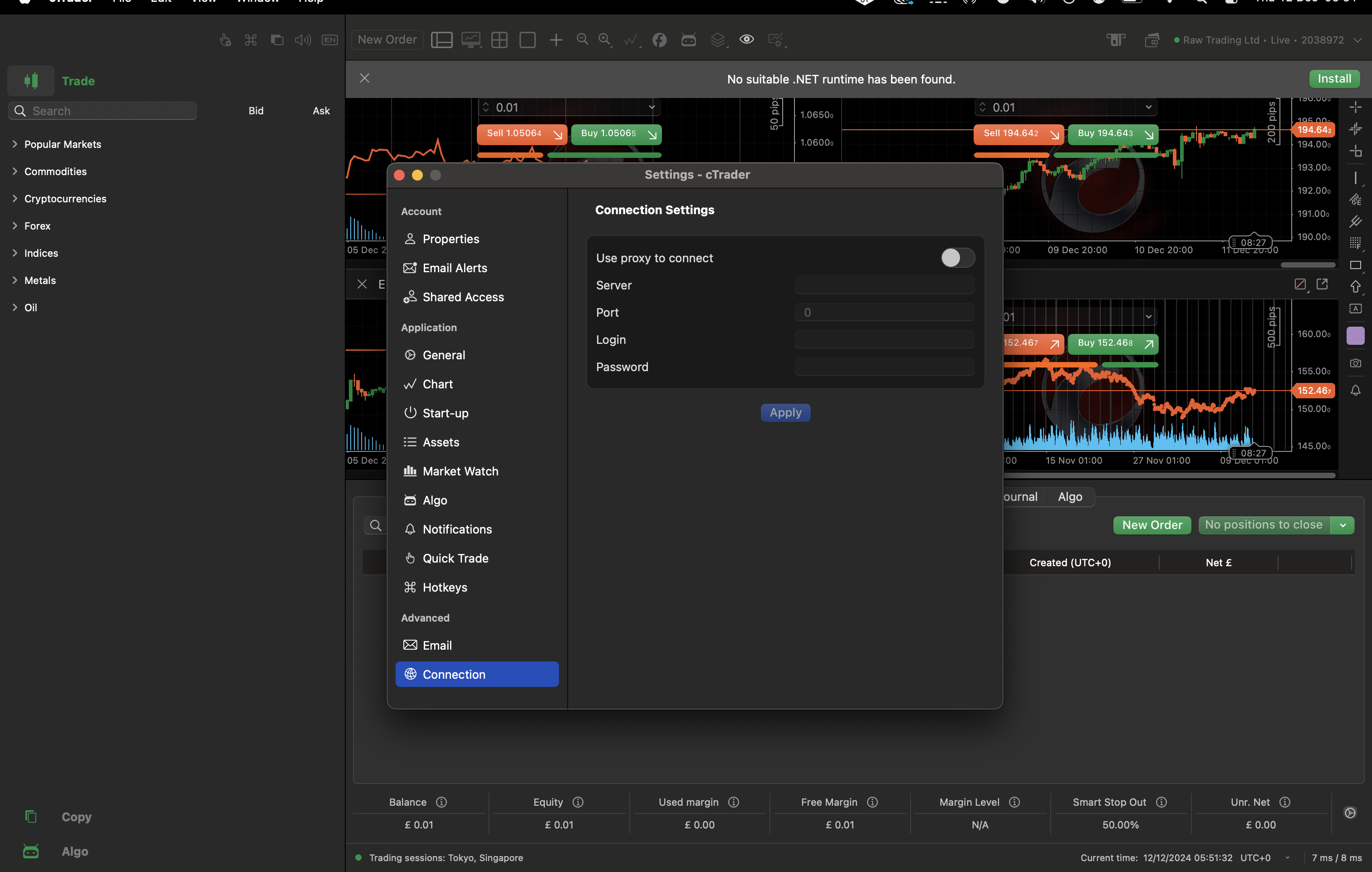Click the multi-chart grid layout icon
Screen dimensions: 1372x872
(x=499, y=40)
